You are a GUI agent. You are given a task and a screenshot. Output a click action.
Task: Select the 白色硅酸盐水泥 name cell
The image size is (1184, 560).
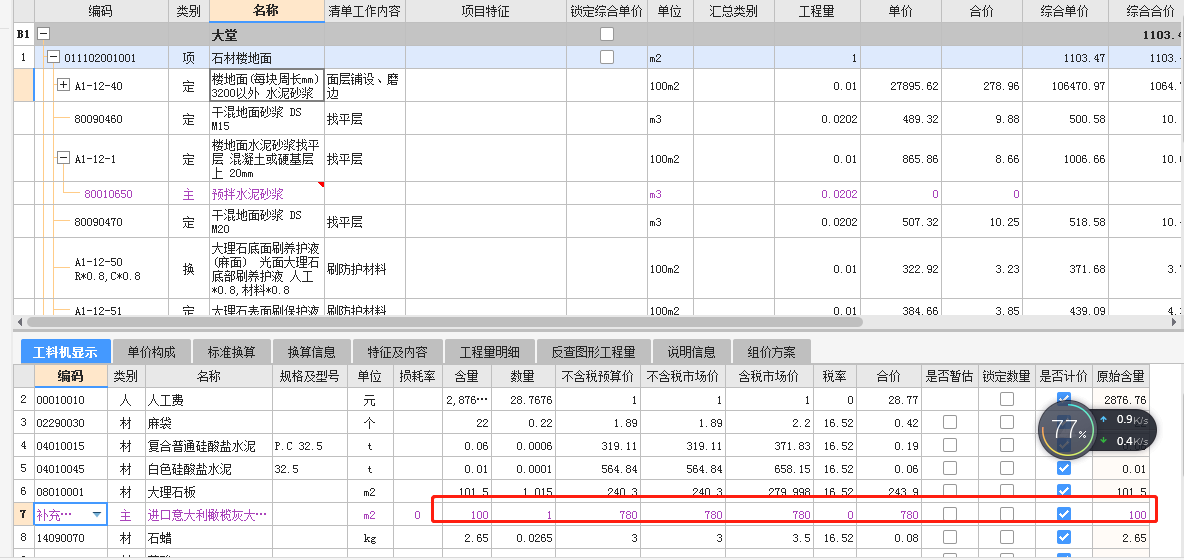point(209,469)
